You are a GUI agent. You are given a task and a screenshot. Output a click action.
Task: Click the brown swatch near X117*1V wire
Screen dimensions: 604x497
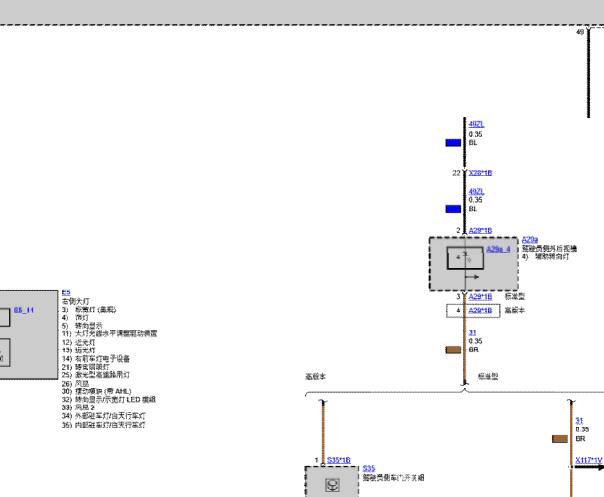pyautogui.click(x=560, y=439)
